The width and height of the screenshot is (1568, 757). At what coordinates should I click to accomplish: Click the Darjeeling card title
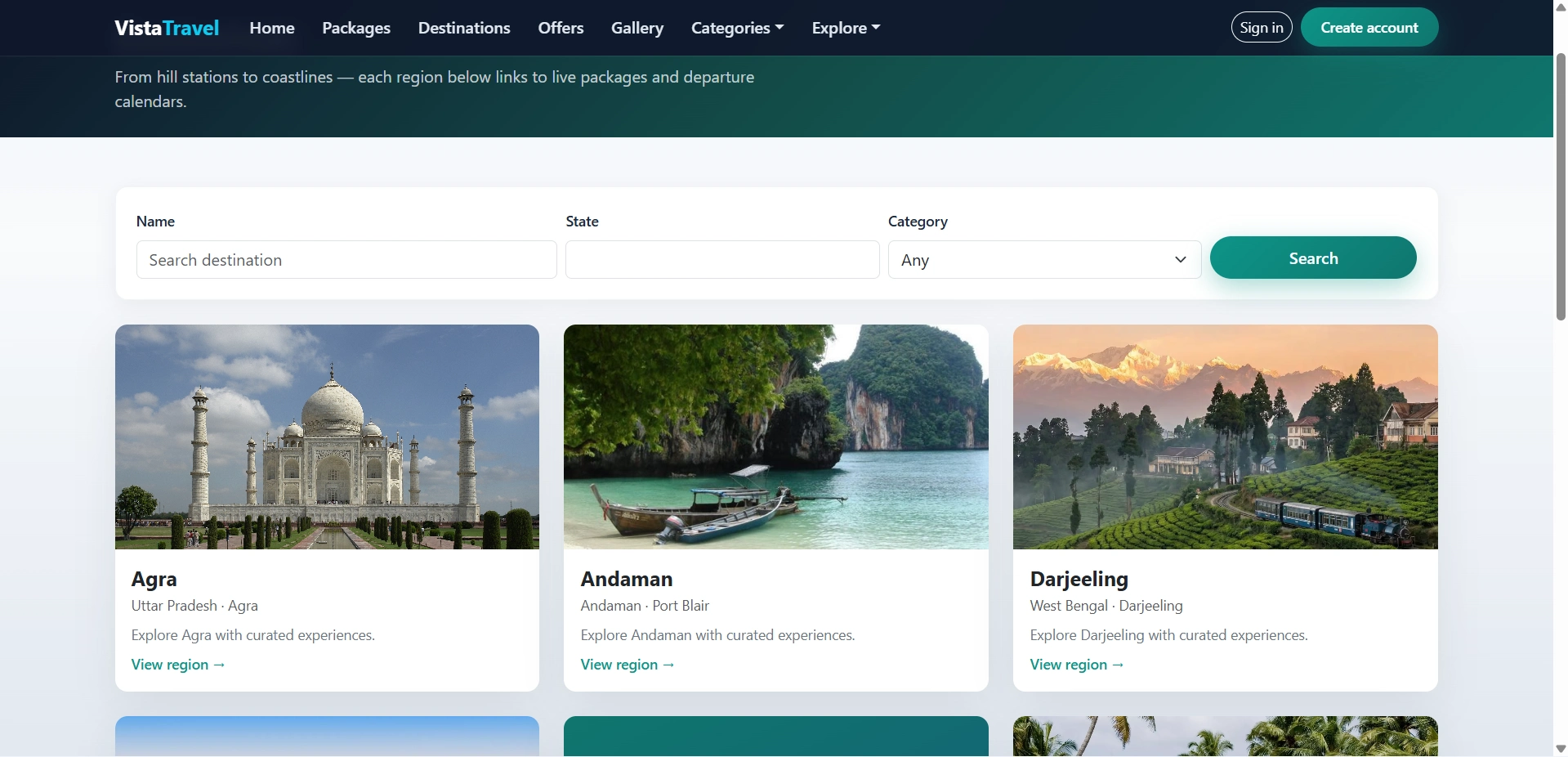1079,579
